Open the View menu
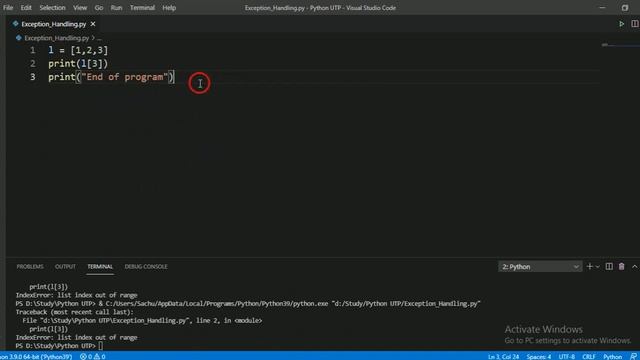The height and width of the screenshot is (360, 640). click(x=80, y=8)
